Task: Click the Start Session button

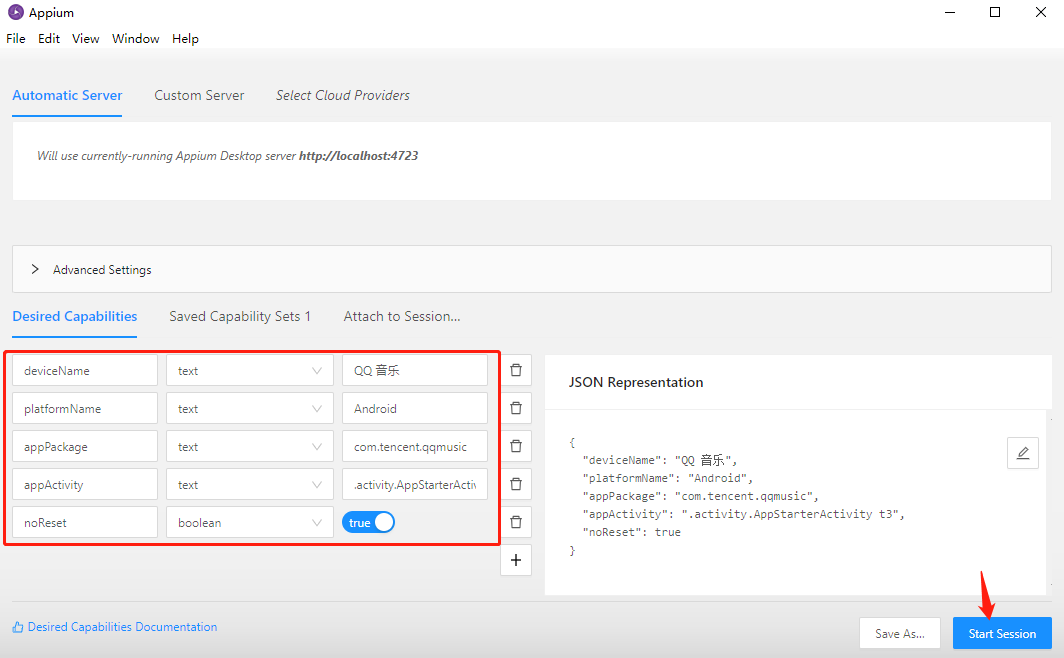Action: pos(1002,634)
